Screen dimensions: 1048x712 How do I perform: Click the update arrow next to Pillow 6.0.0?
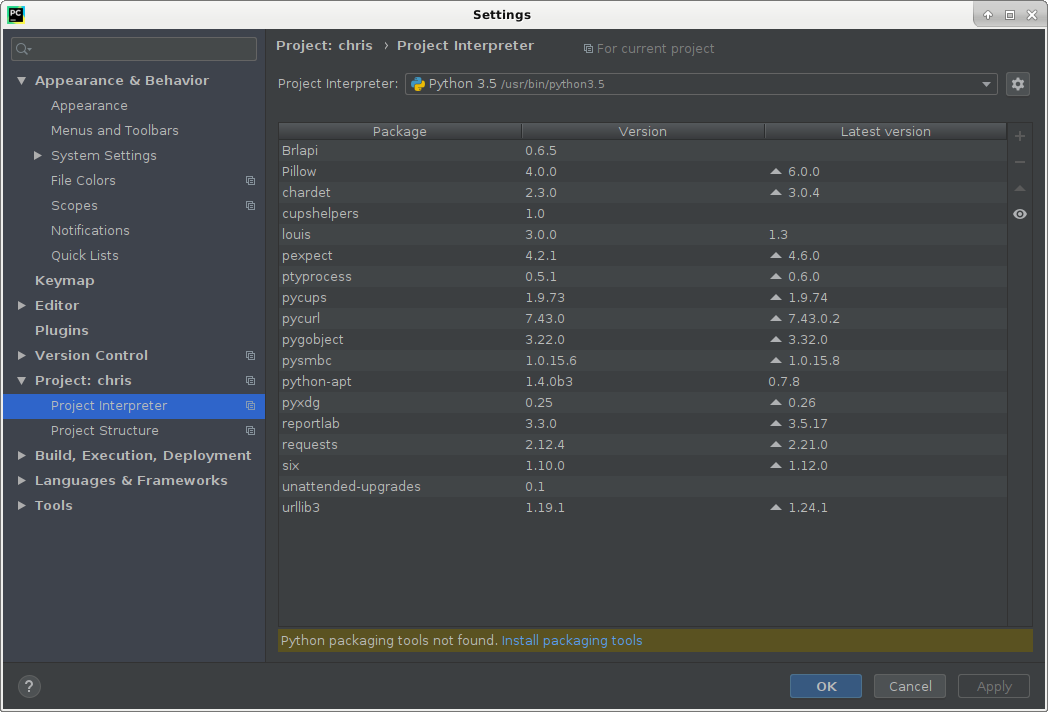[775, 172]
